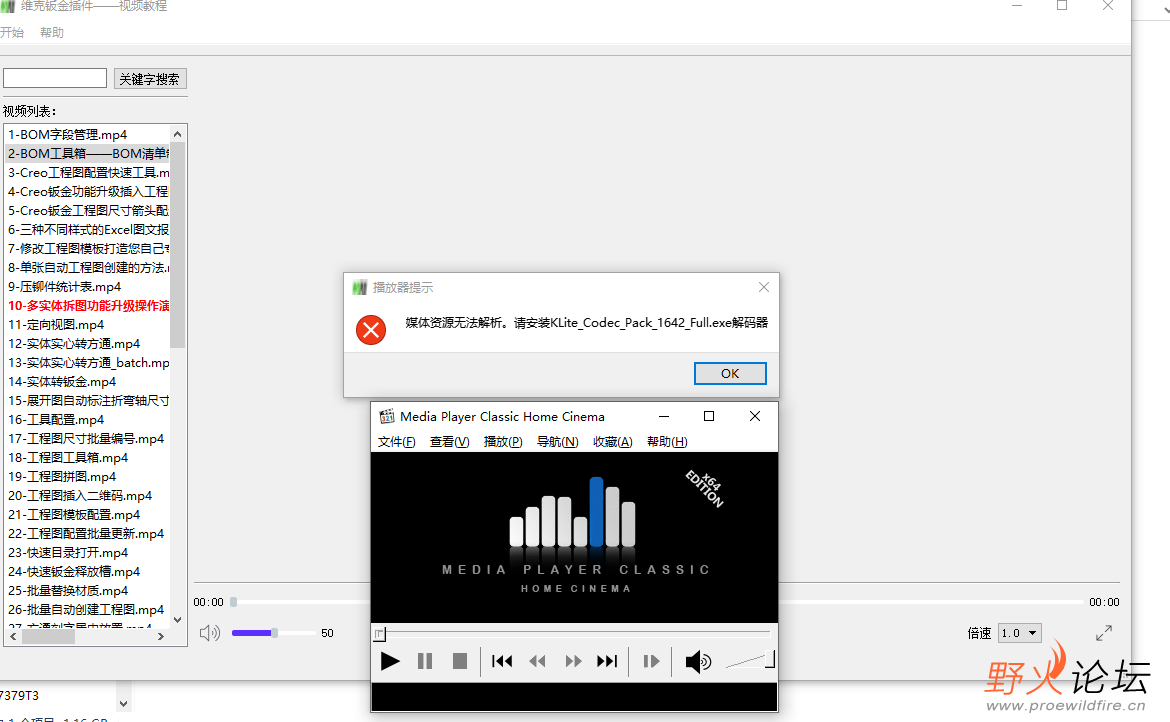Image resolution: width=1170 pixels, height=722 pixels.
Task: Play video in Media Player Classic
Action: coord(390,662)
